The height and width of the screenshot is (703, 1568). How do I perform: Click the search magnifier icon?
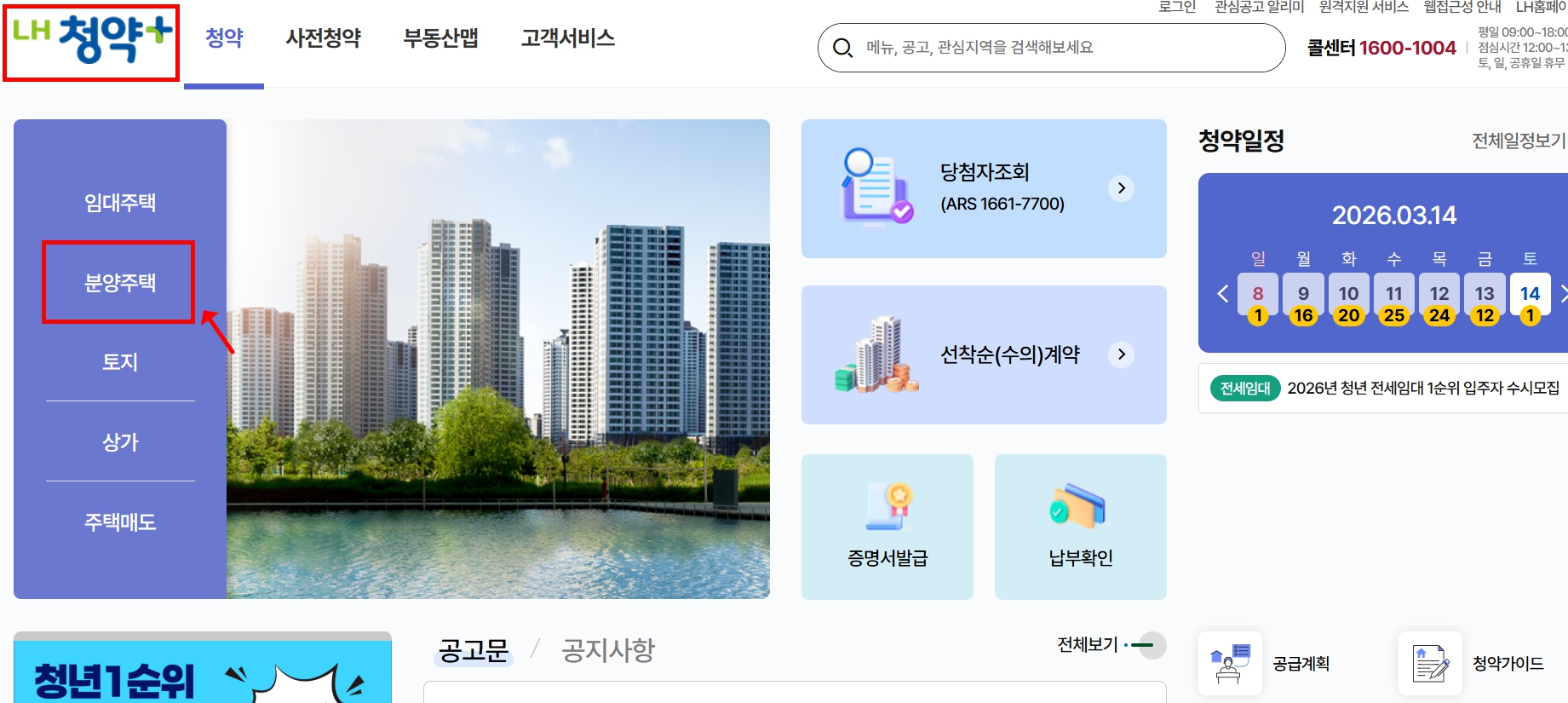click(842, 48)
